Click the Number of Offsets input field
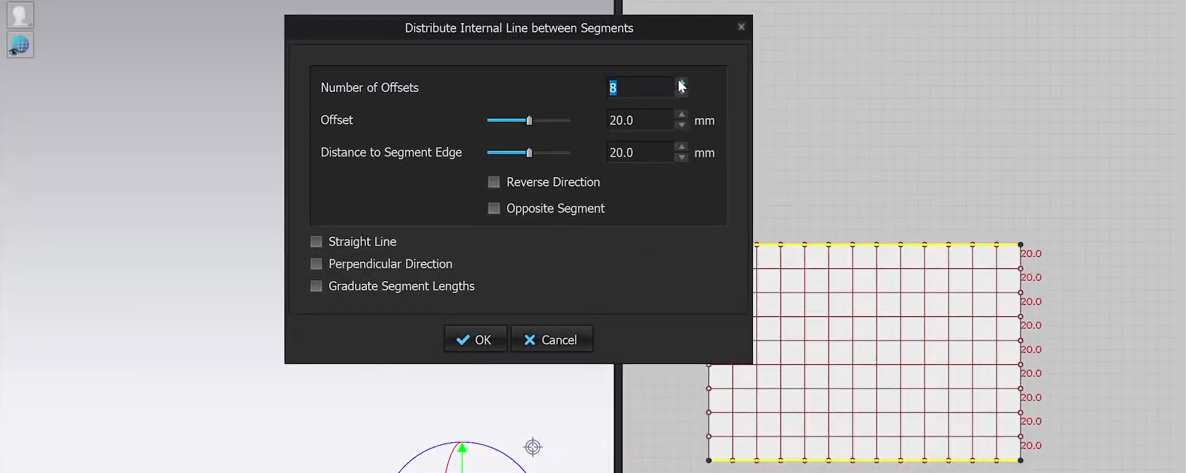The height and width of the screenshot is (473, 1186). coord(640,88)
